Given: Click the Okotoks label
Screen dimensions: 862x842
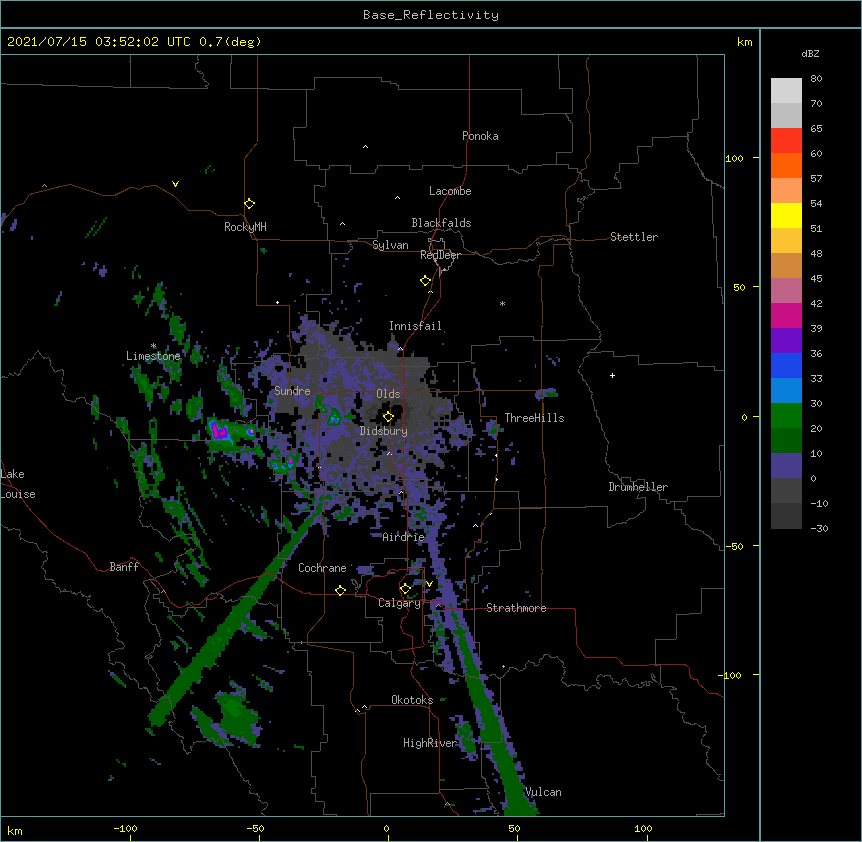Looking at the screenshot, I should (412, 700).
